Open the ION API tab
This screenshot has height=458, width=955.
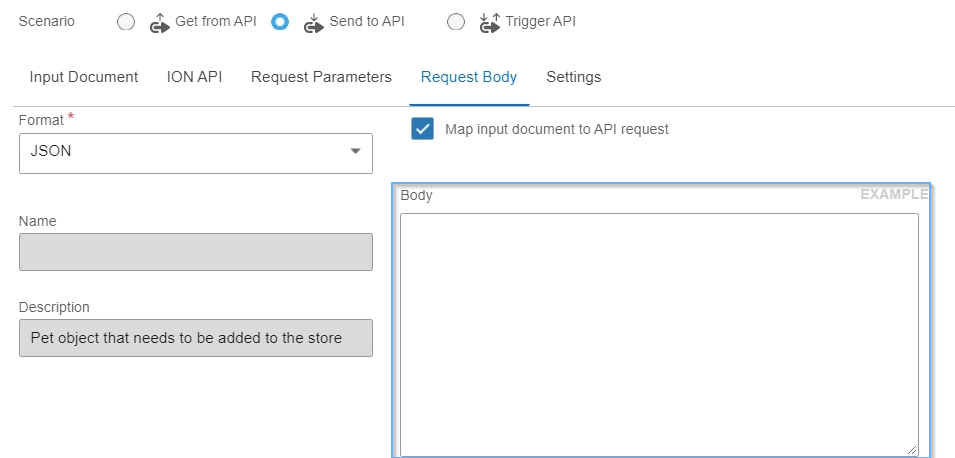(194, 77)
